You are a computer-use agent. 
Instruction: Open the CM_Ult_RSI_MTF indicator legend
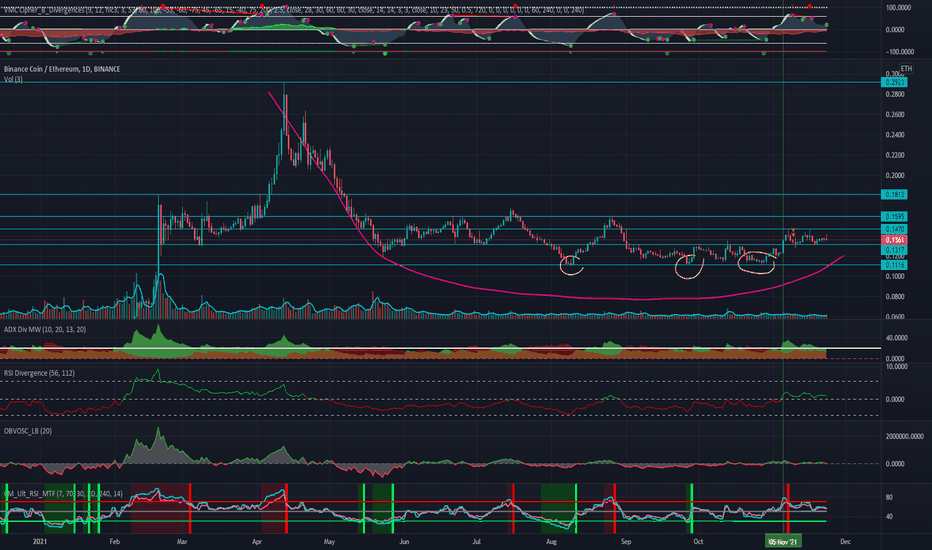coord(63,494)
